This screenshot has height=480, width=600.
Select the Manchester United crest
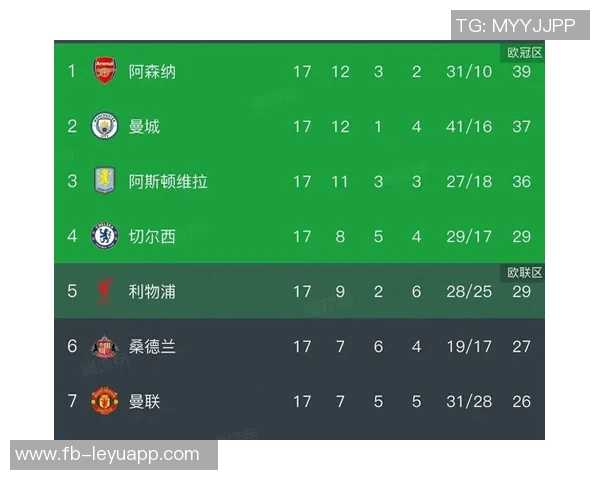point(105,401)
